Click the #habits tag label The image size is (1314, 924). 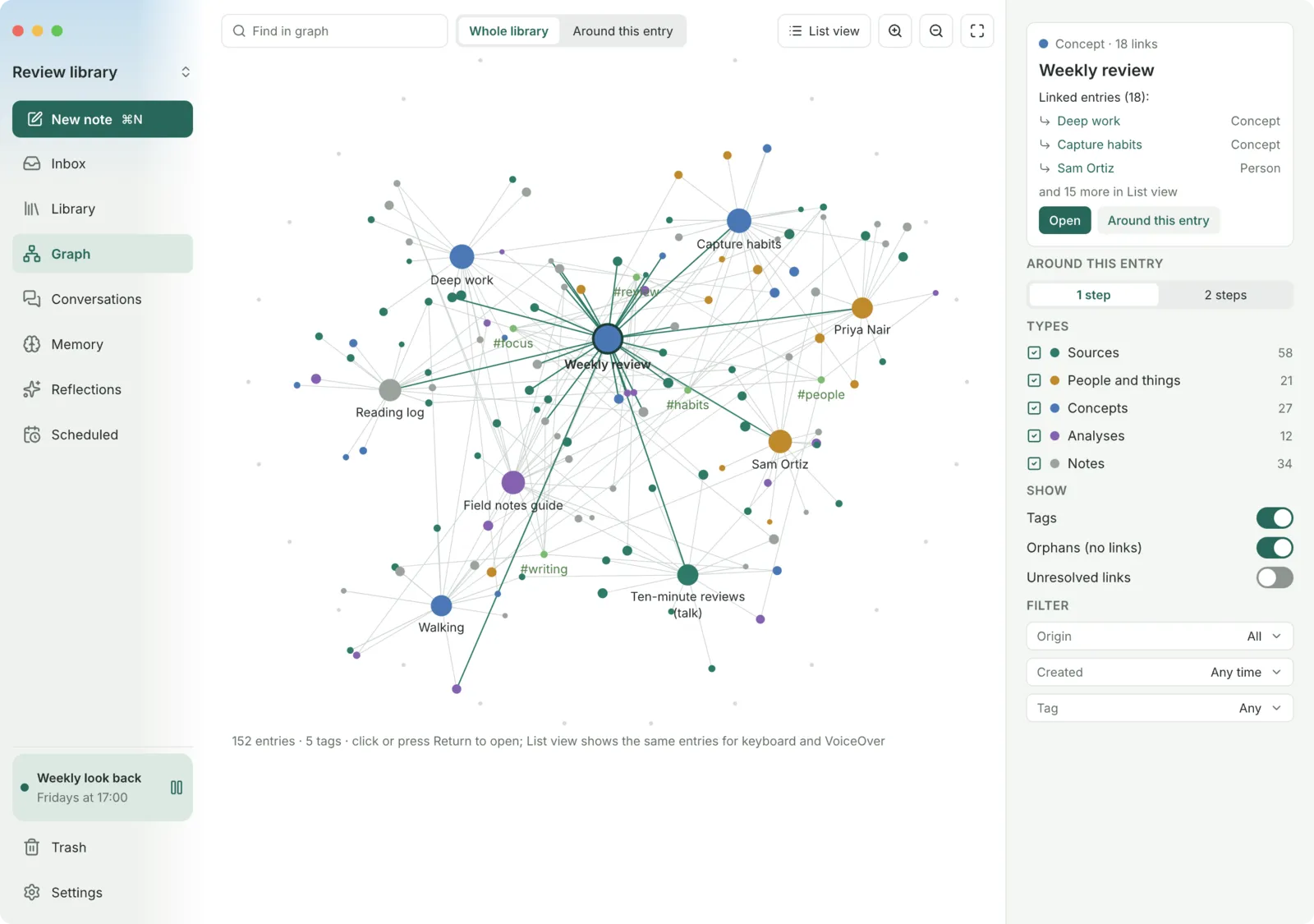(687, 405)
